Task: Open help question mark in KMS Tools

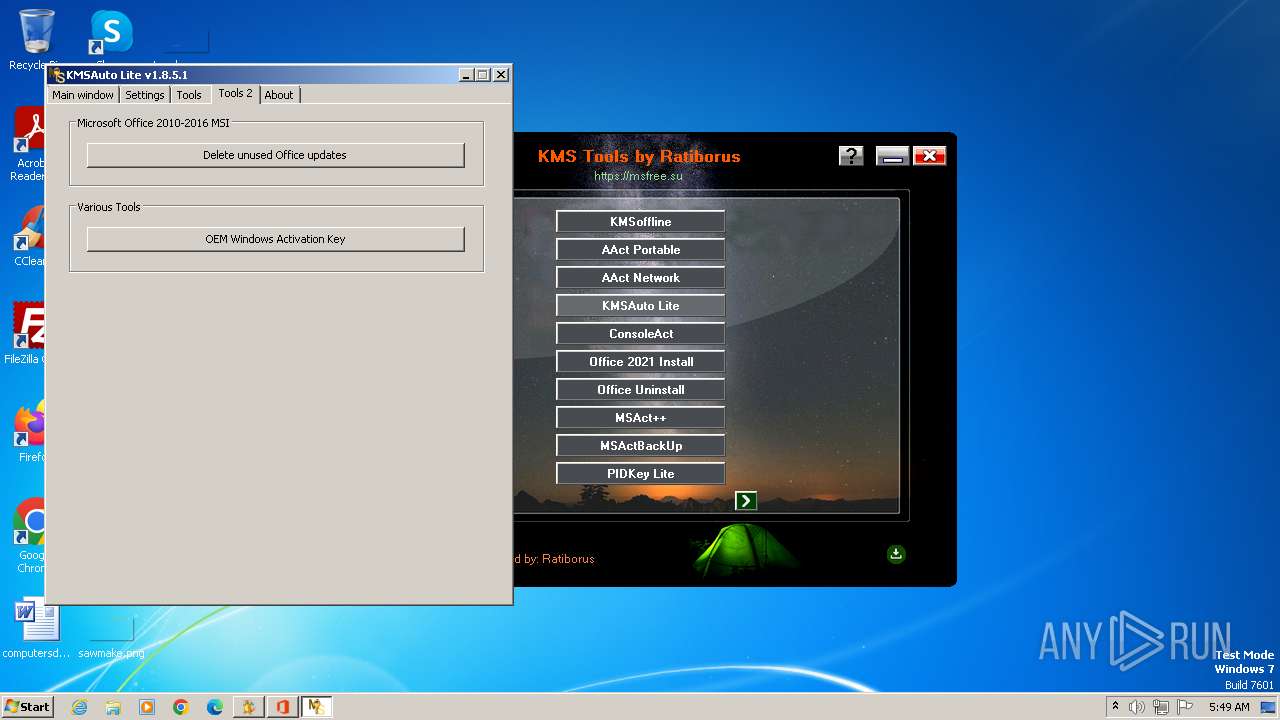Action: click(x=851, y=155)
